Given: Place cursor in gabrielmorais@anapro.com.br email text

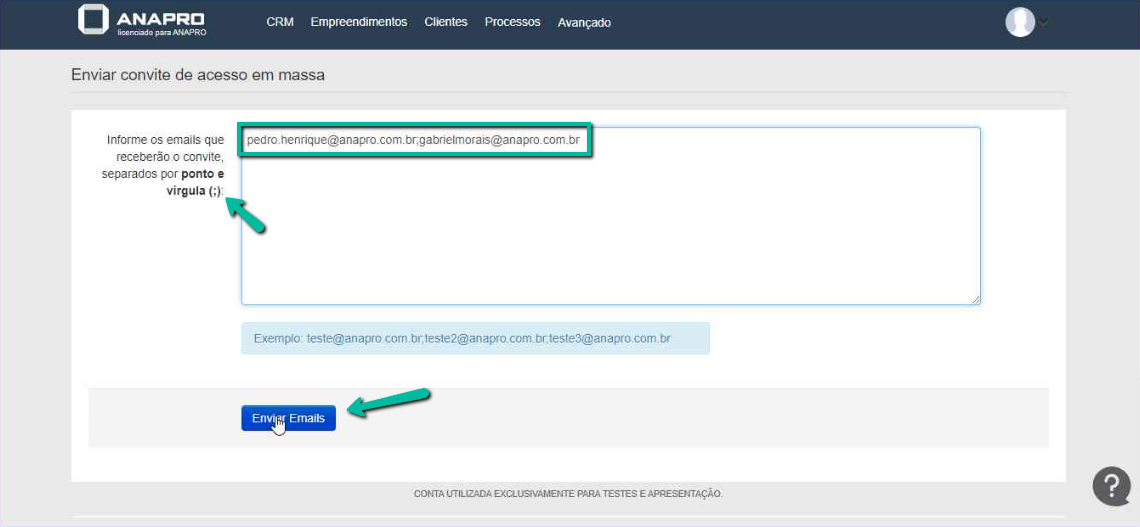Looking at the screenshot, I should click(x=499, y=141).
